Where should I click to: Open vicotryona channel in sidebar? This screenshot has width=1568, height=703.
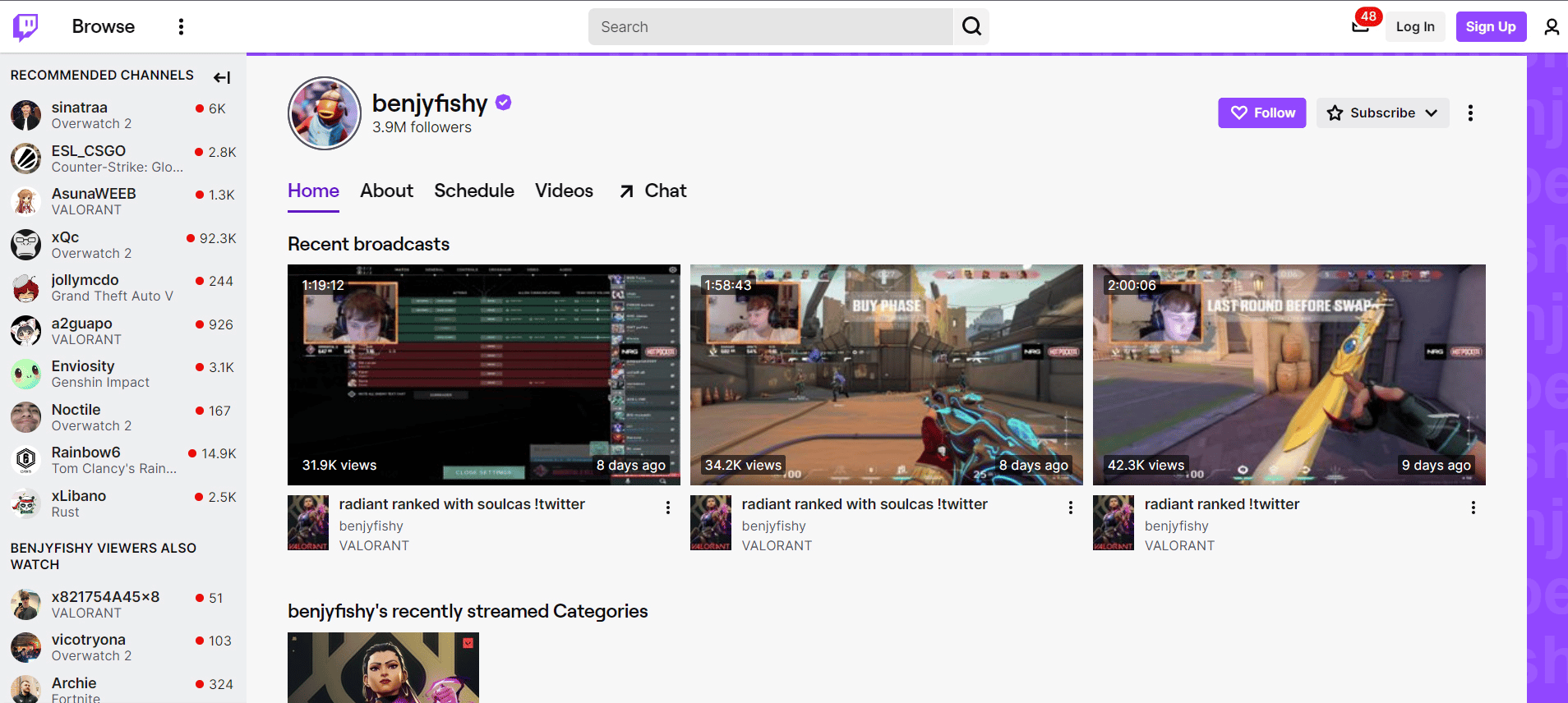point(123,647)
